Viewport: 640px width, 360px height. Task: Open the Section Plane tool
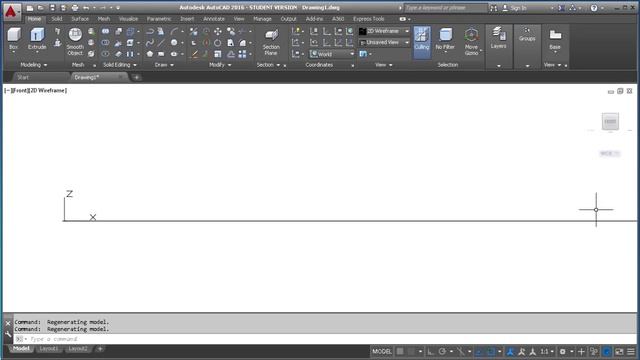click(271, 42)
